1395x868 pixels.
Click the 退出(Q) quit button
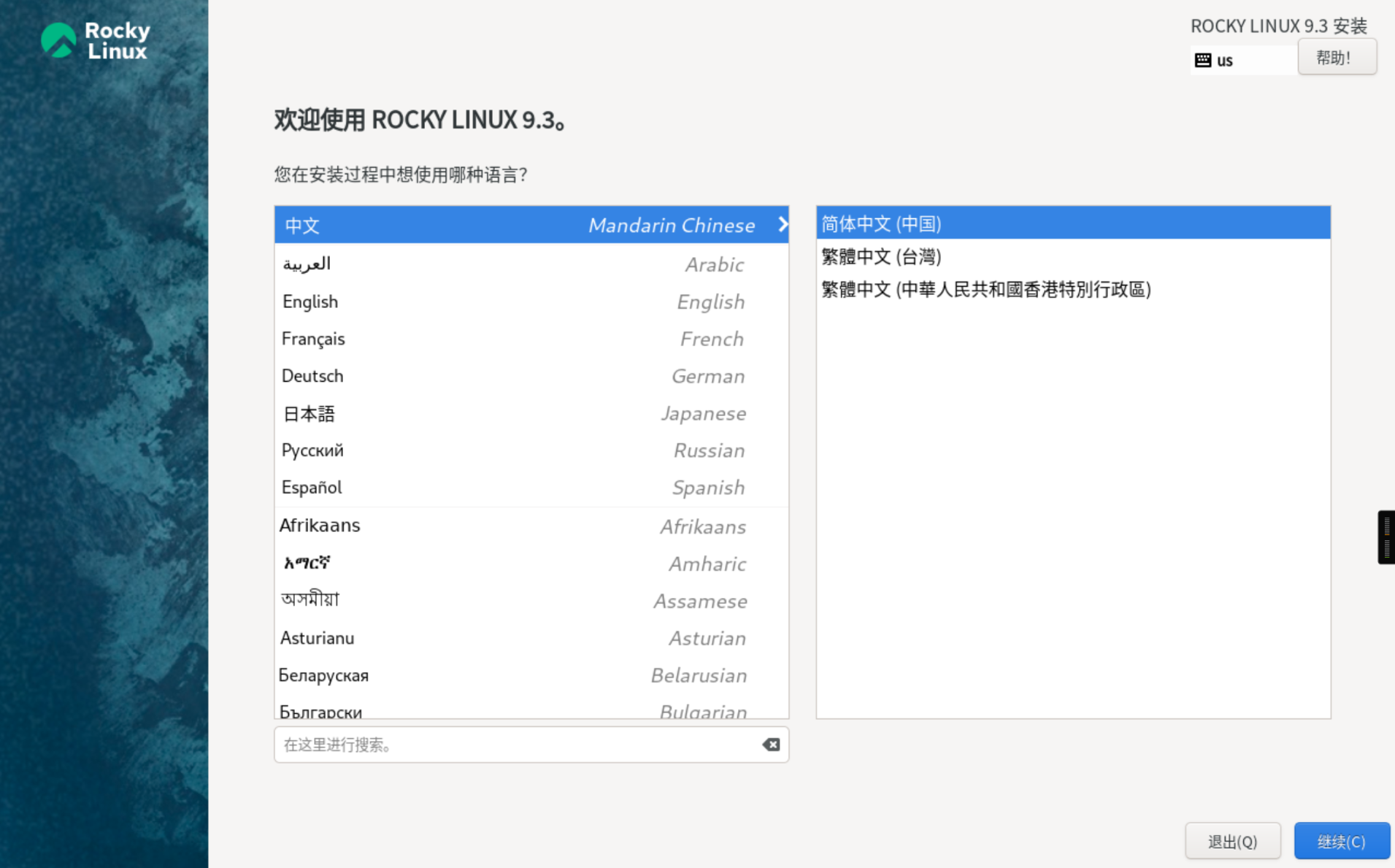click(x=1232, y=841)
